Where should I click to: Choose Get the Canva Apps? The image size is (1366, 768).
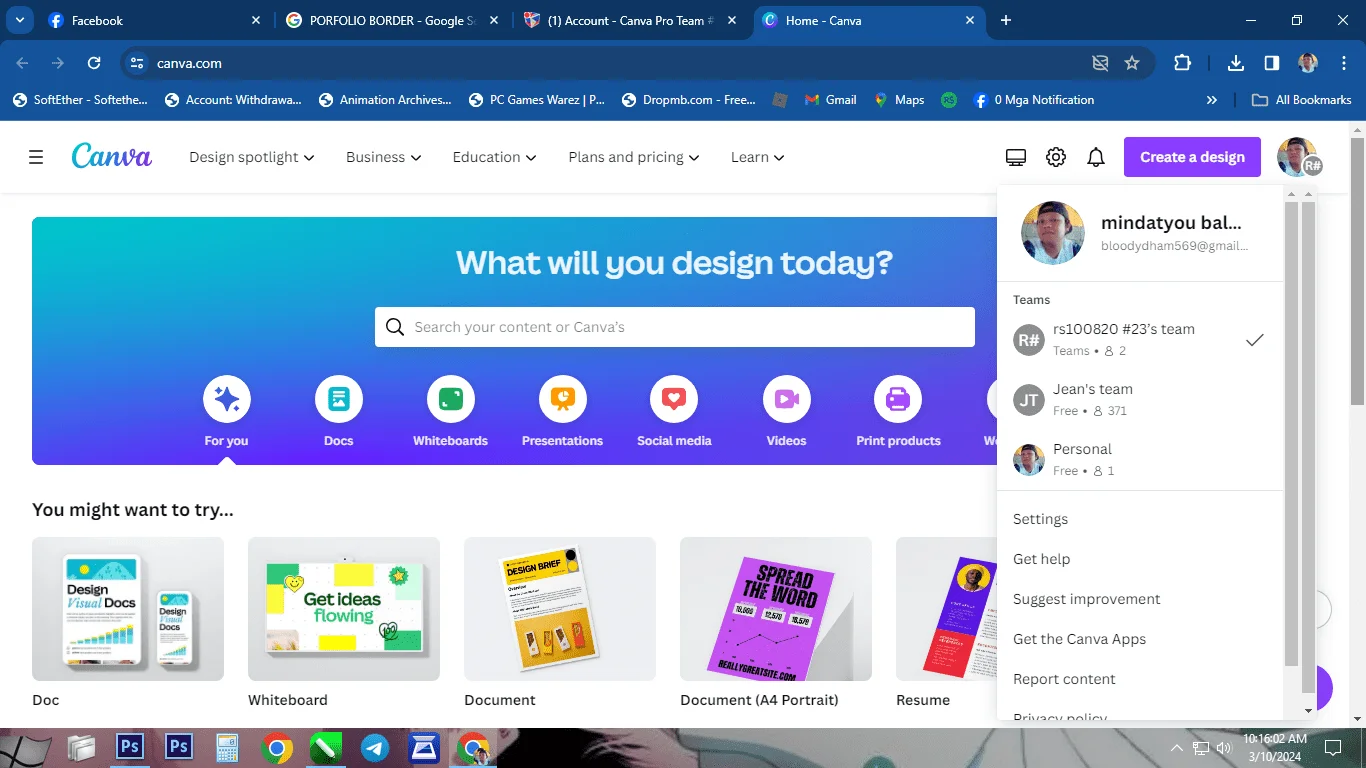point(1079,639)
